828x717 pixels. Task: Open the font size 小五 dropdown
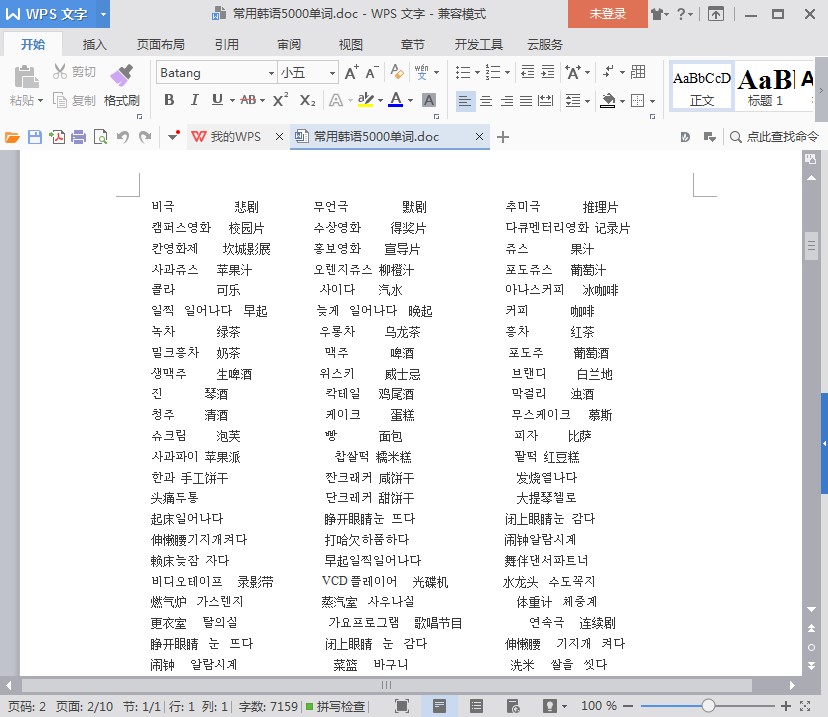(332, 73)
